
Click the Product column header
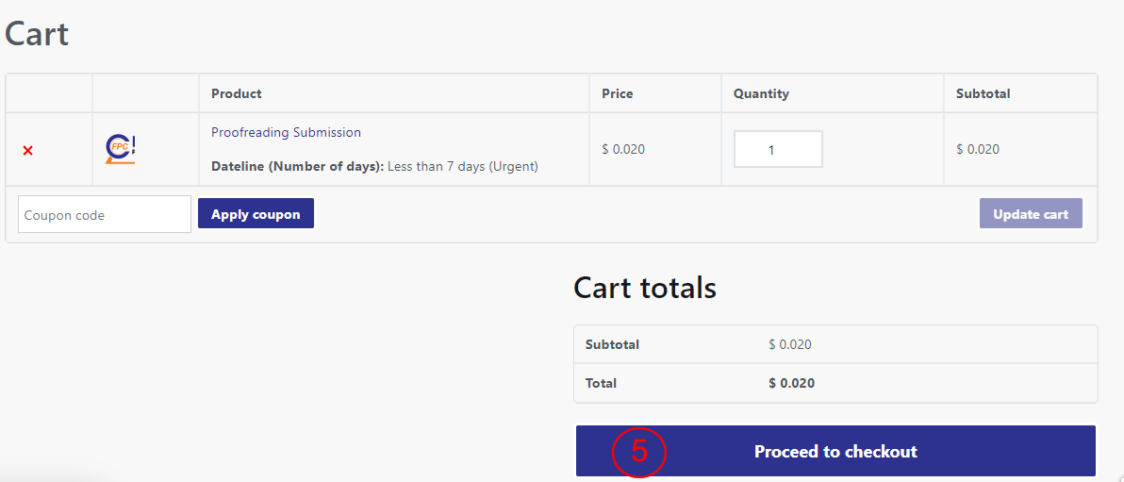[x=237, y=94]
